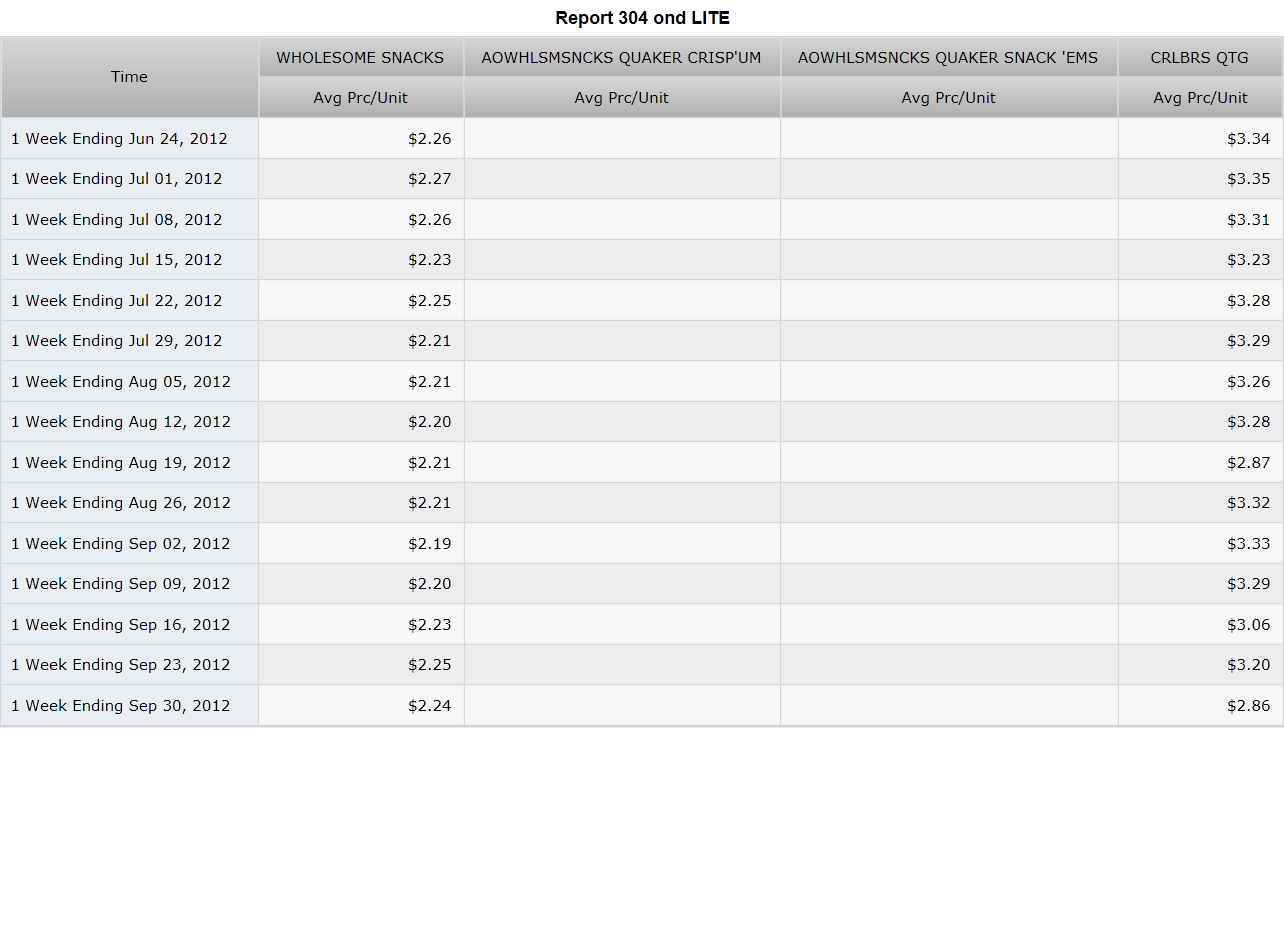Select row 1 Week Ending Sep 02, 2012

click(642, 544)
